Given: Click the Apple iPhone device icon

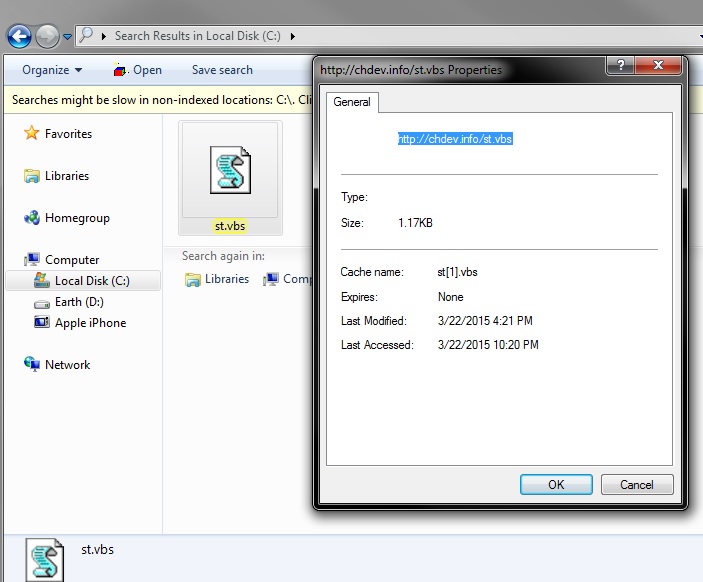Looking at the screenshot, I should 42,322.
